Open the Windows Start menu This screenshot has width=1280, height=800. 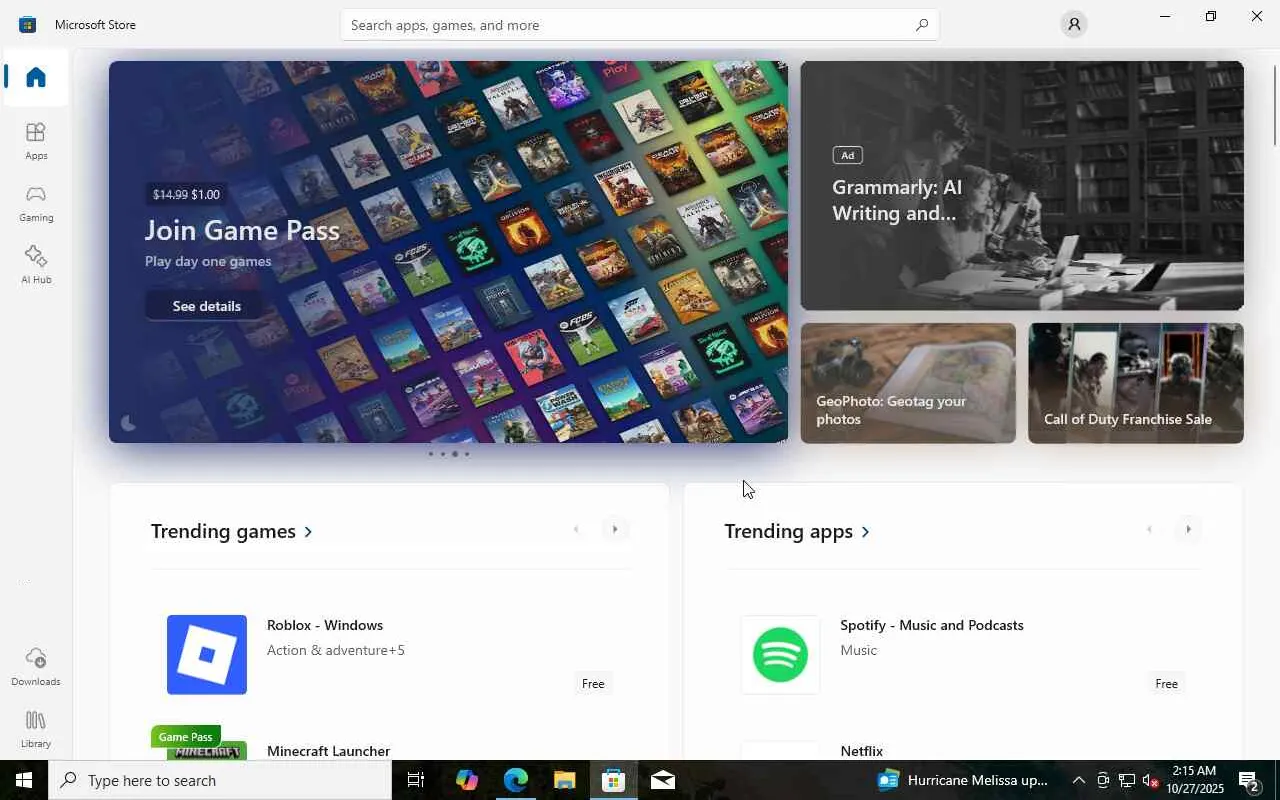click(24, 780)
